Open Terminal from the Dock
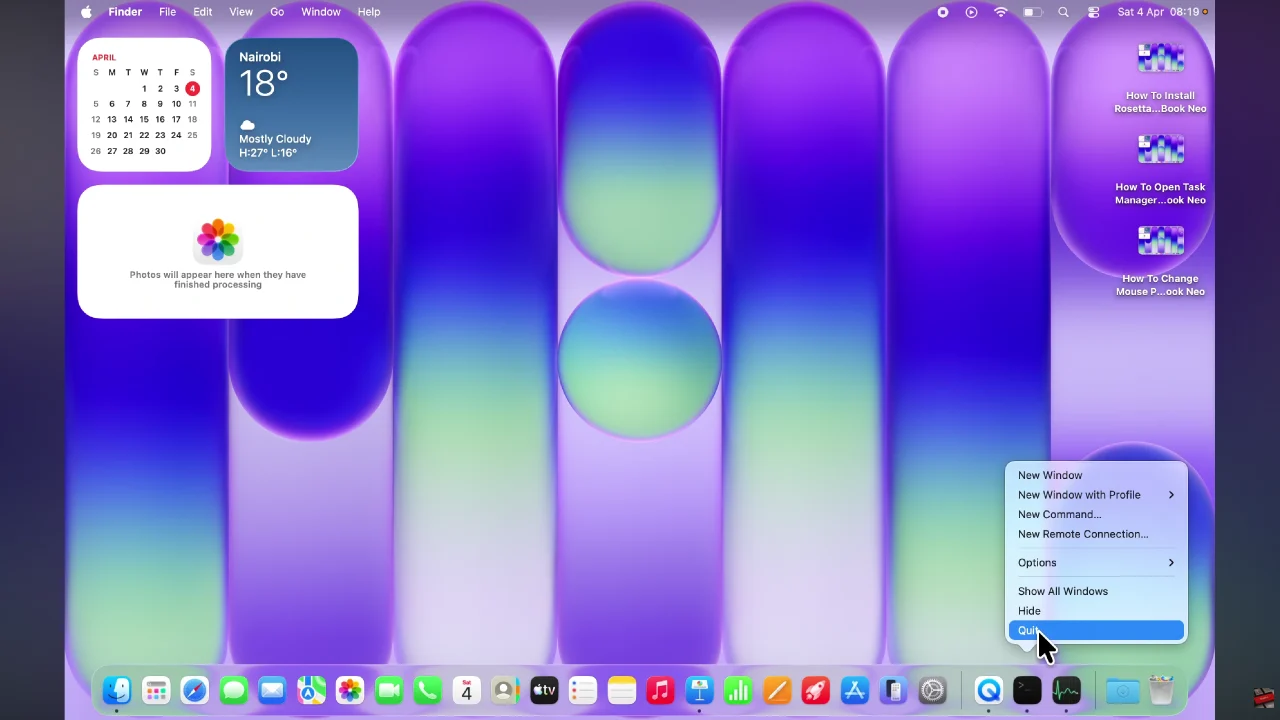Viewport: 1280px width, 720px height. pos(1027,690)
